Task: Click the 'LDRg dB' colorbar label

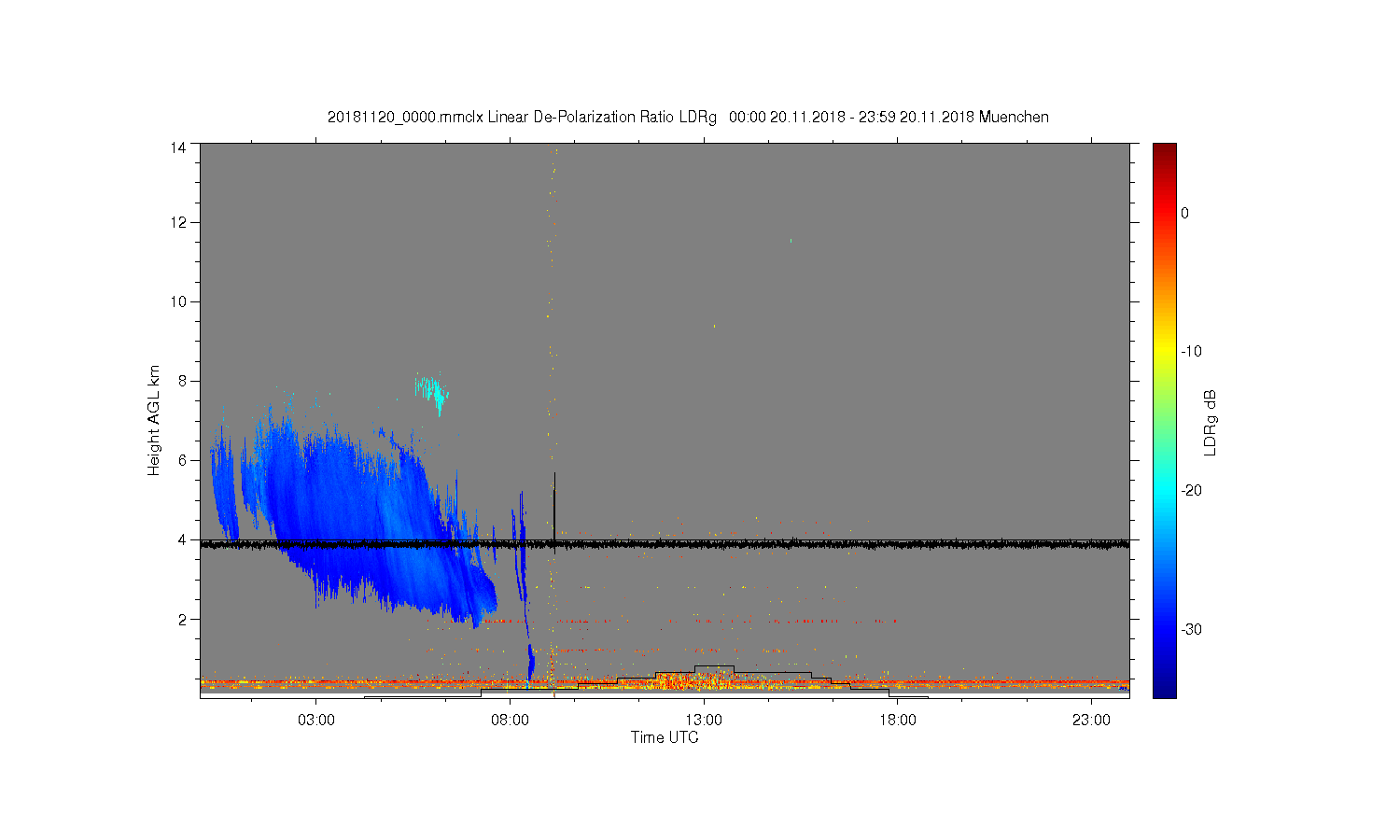Action: point(1211,422)
